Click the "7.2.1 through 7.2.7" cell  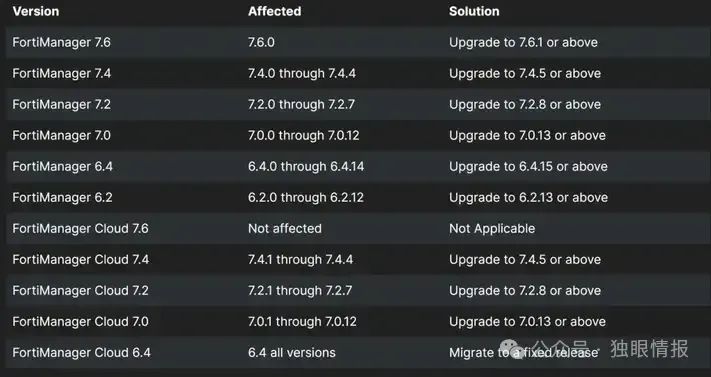coord(300,290)
